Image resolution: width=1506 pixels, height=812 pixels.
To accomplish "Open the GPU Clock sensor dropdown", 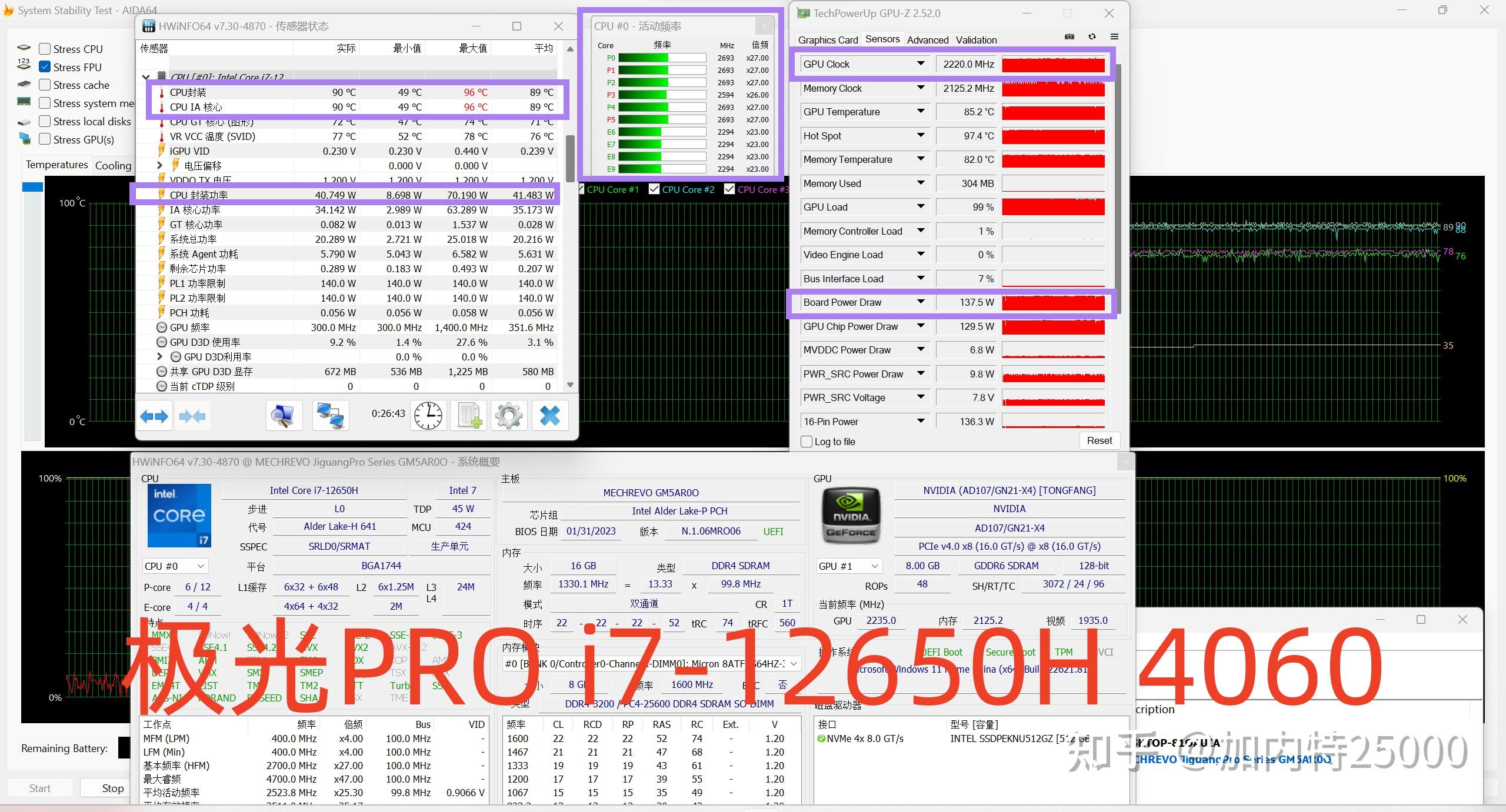I will [x=921, y=64].
